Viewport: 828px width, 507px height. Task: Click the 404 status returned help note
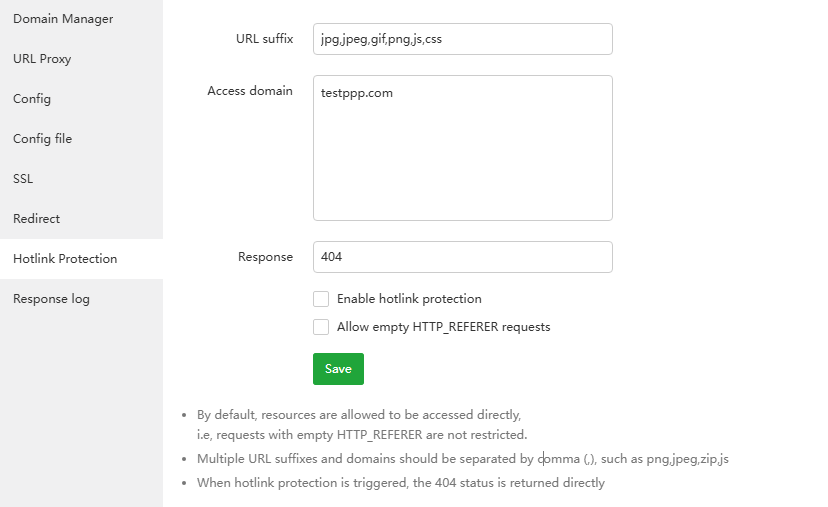click(400, 483)
